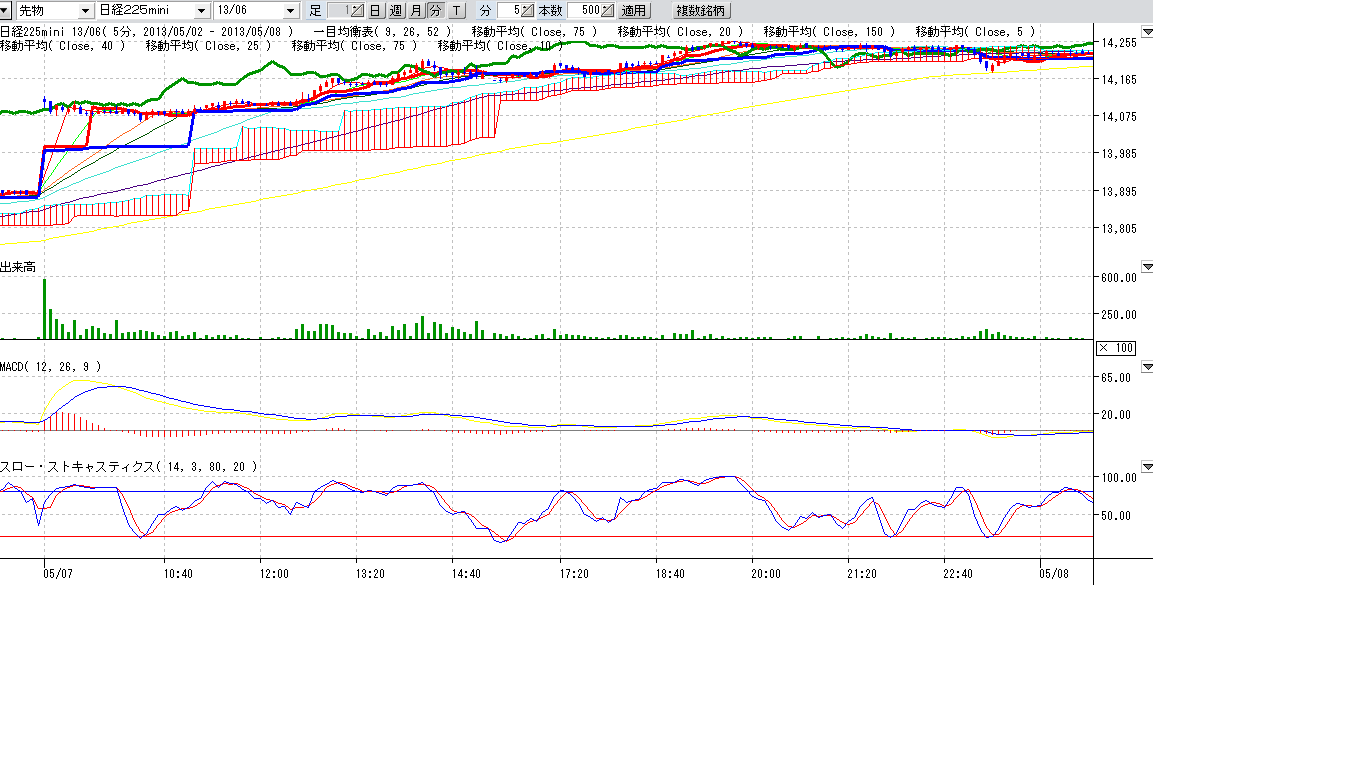Select the daily (日) chart period button
The width and height of the screenshot is (1366, 768).
coord(375,10)
